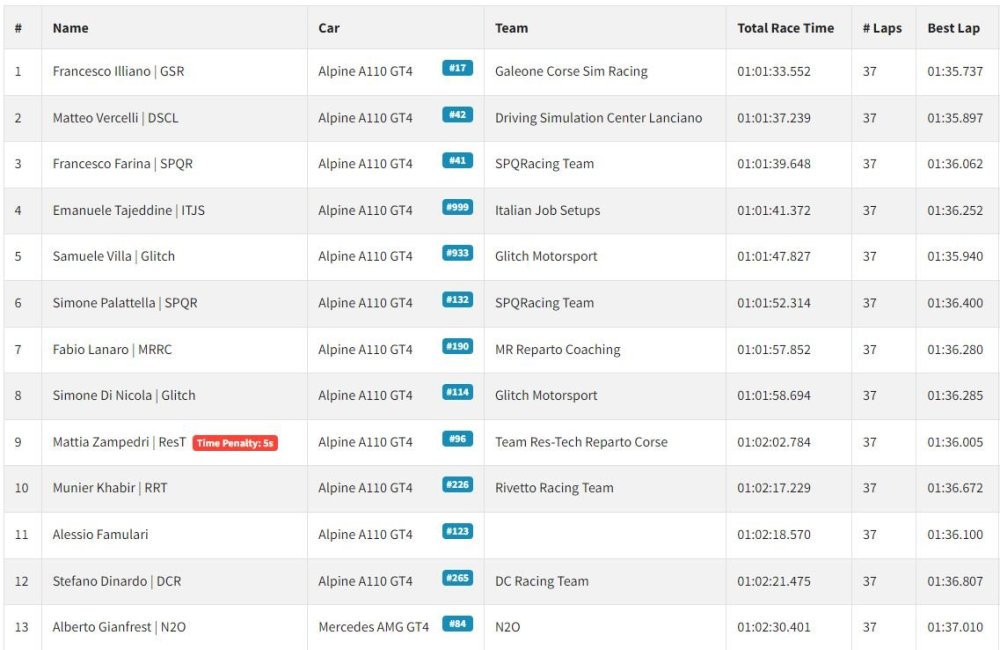The image size is (1000, 650).
Task: Click the # Laps column header
Action: 882,28
